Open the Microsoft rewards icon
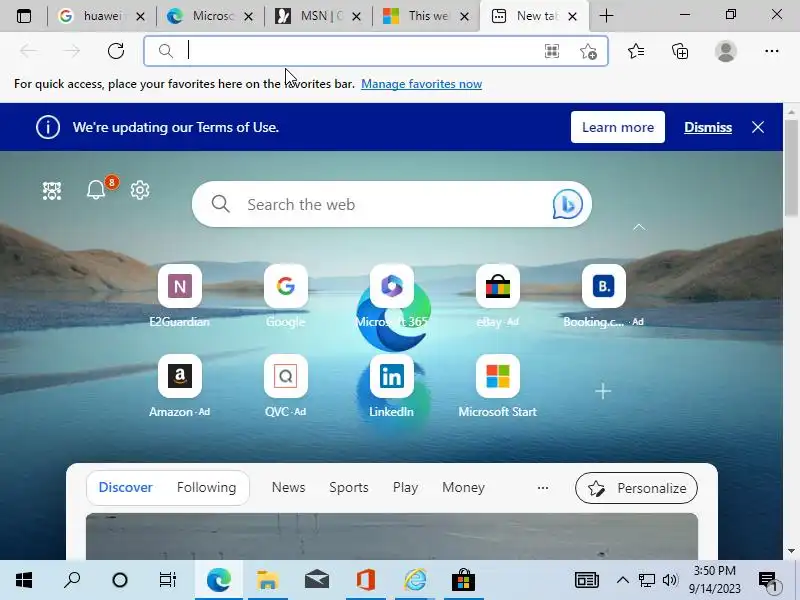 click(x=52, y=190)
